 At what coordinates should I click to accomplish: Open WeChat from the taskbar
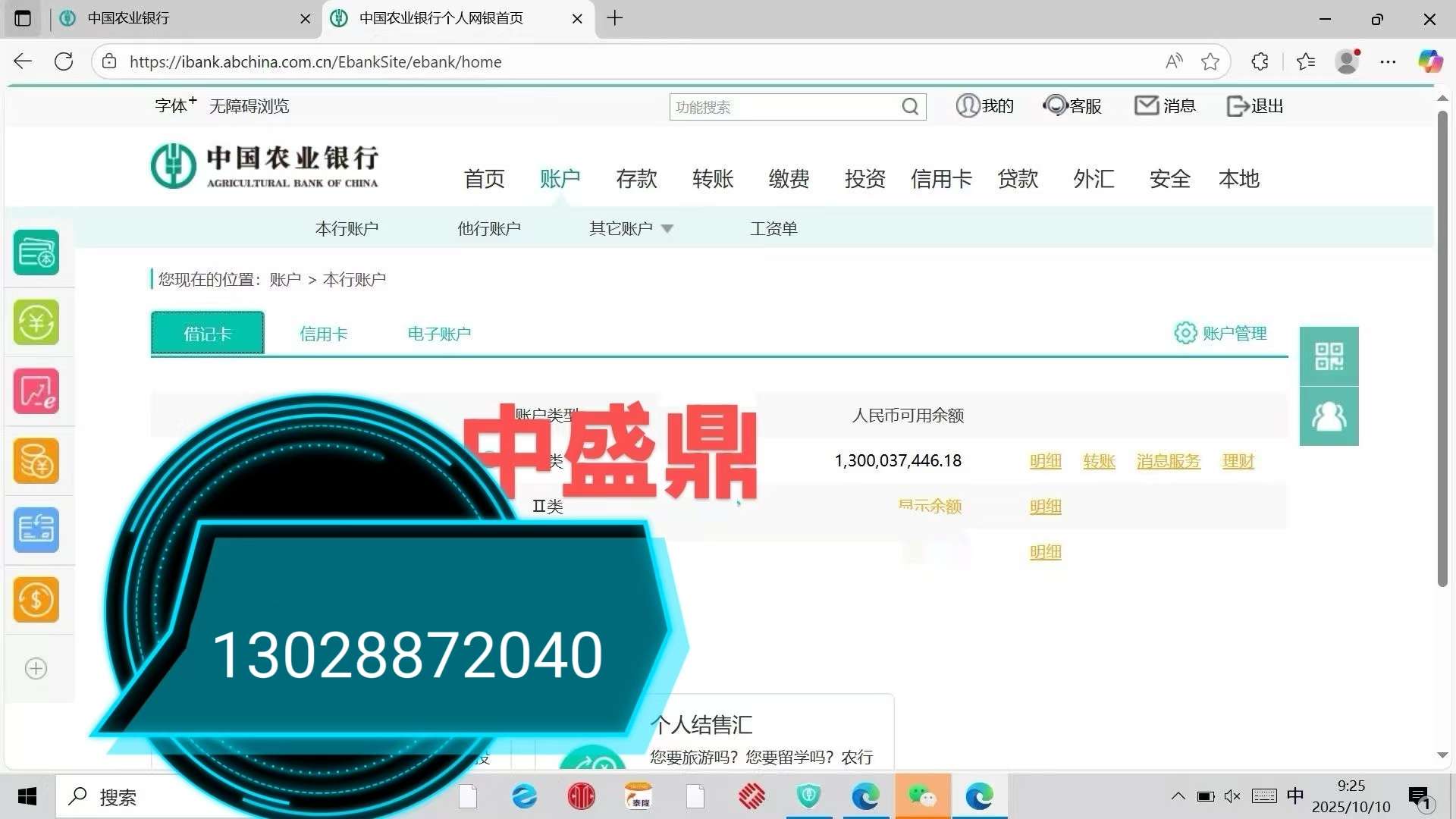922,796
